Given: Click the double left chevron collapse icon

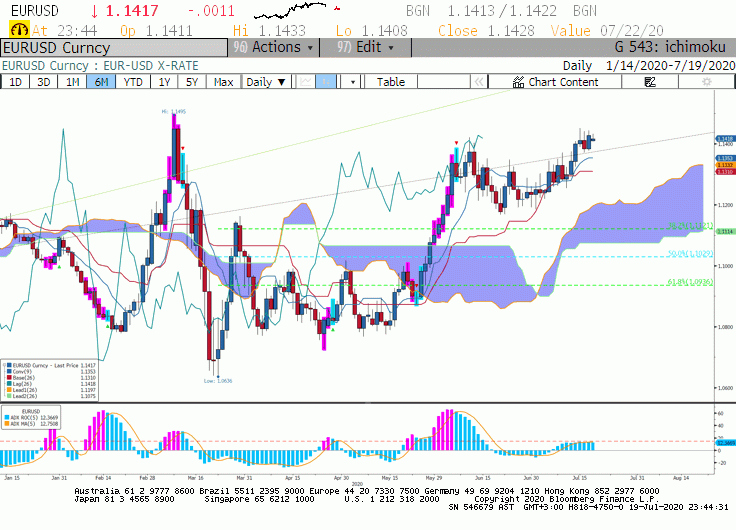Looking at the screenshot, I should 479,82.
